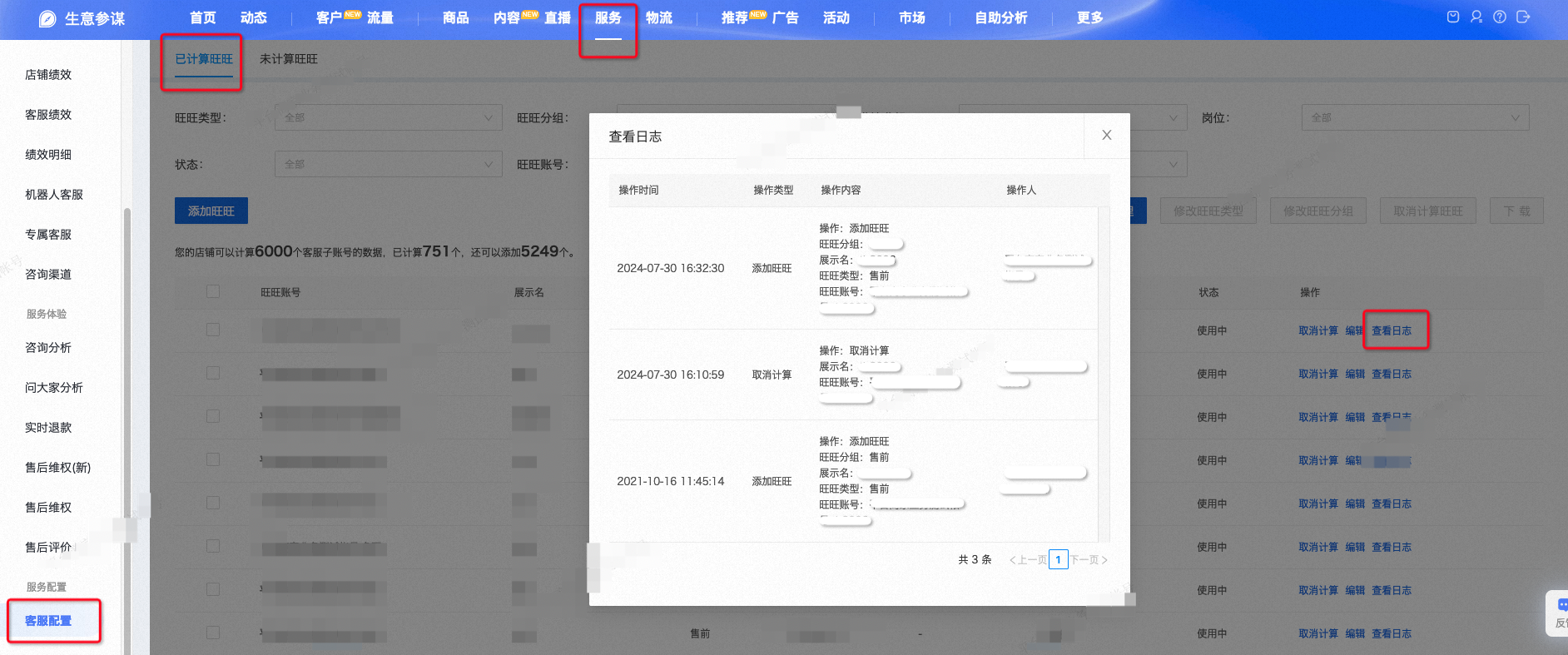Open 更多 in top navigation
This screenshot has width=1568, height=655.
pyautogui.click(x=1090, y=17)
